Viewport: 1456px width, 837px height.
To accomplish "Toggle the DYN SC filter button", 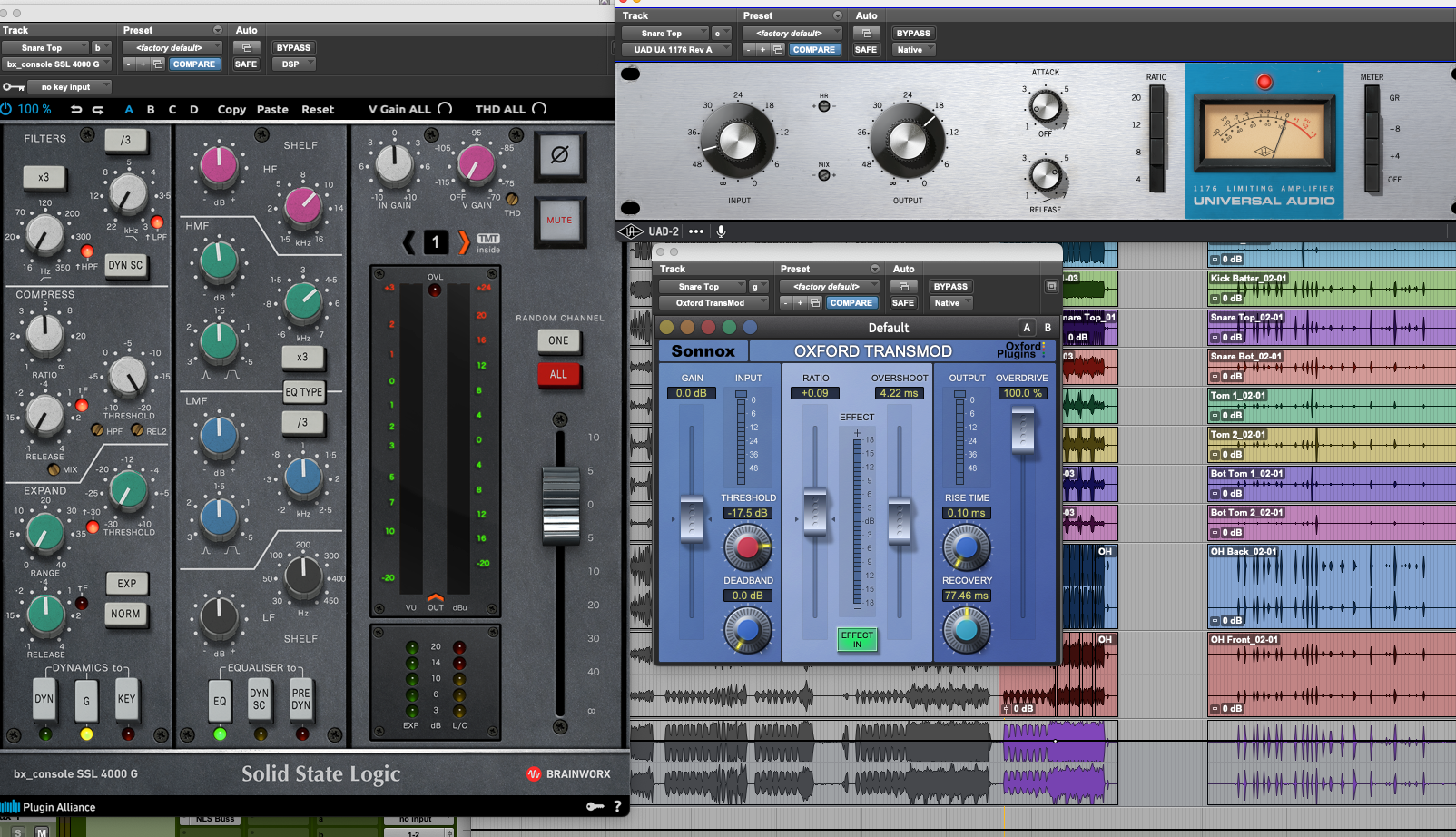I will pyautogui.click(x=125, y=265).
